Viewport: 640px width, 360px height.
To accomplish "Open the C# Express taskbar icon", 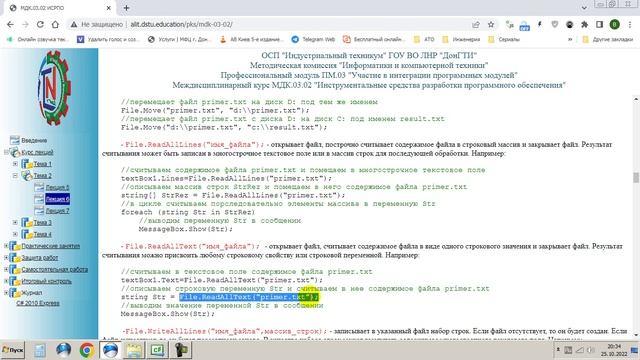I will click(x=158, y=350).
